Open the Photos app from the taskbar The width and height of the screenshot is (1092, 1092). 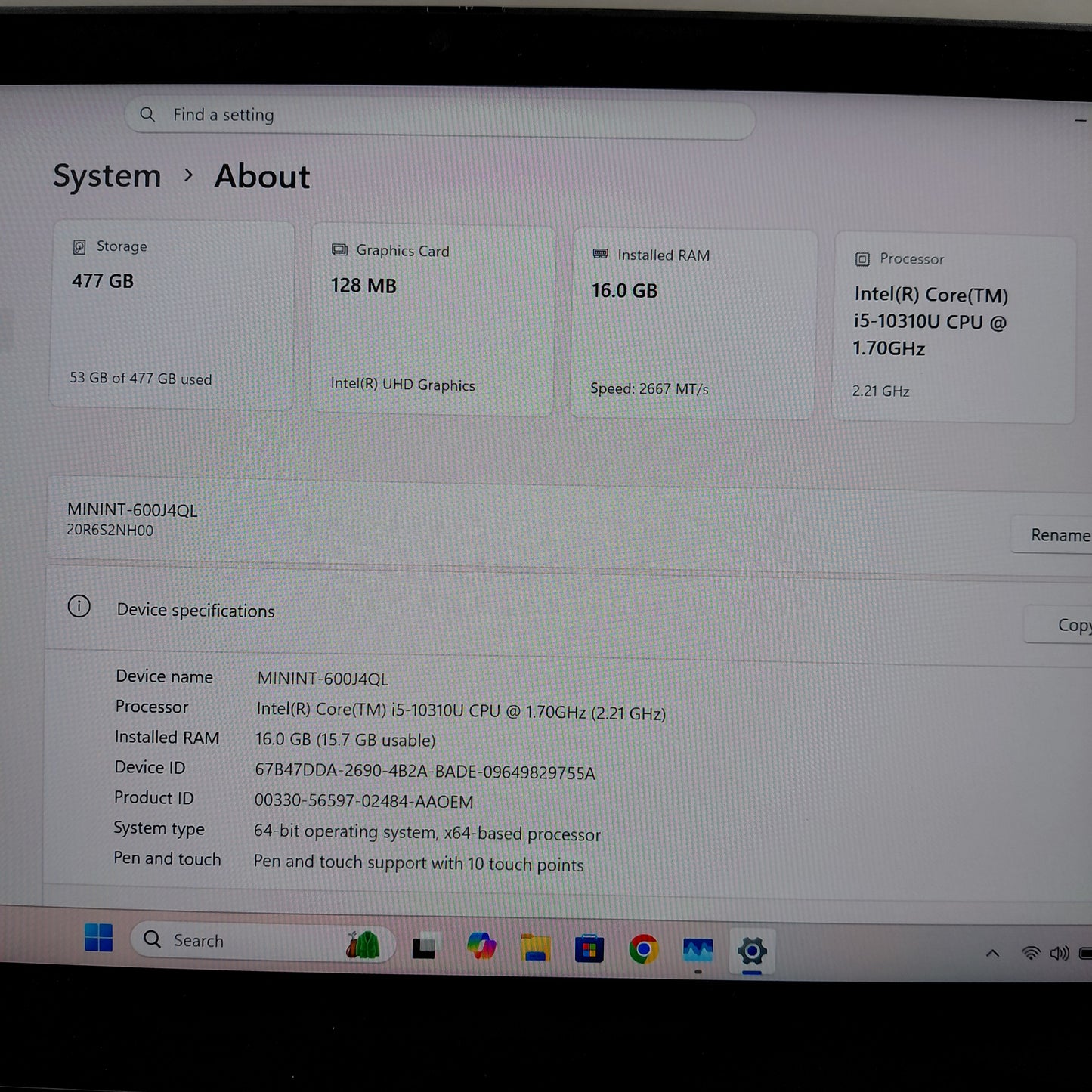pyautogui.click(x=698, y=948)
